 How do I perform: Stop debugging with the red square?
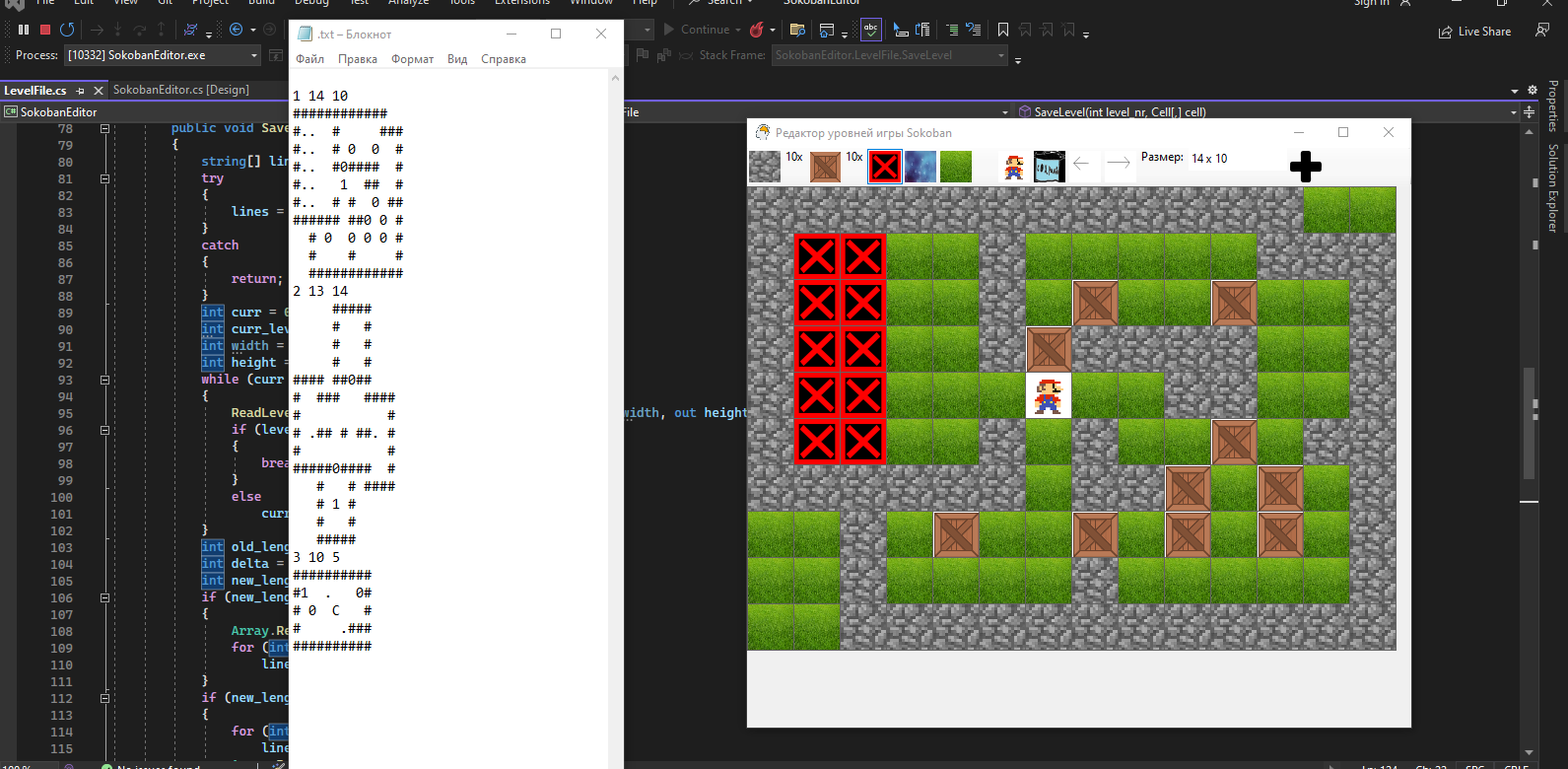45,30
